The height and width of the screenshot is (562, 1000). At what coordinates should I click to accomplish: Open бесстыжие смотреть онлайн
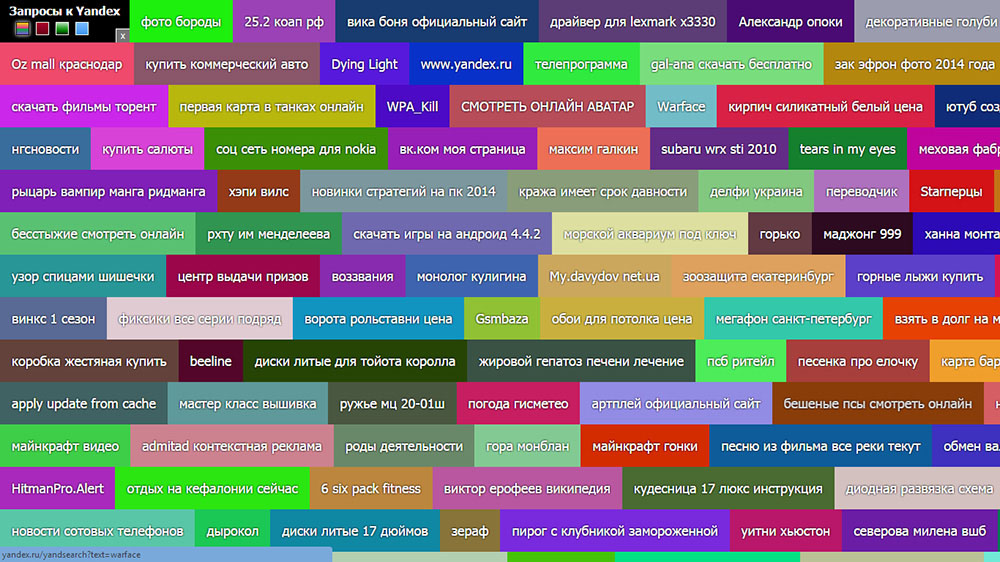point(98,233)
